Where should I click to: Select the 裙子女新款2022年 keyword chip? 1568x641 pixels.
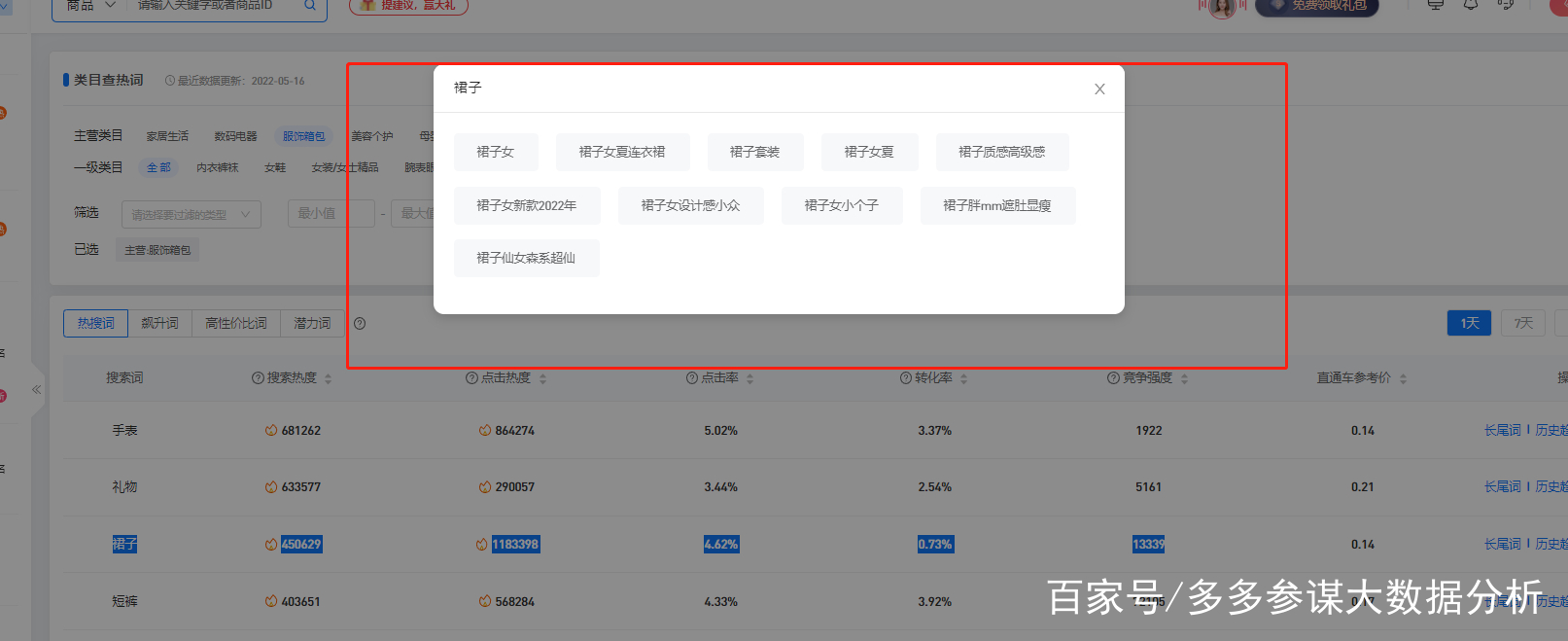527,205
